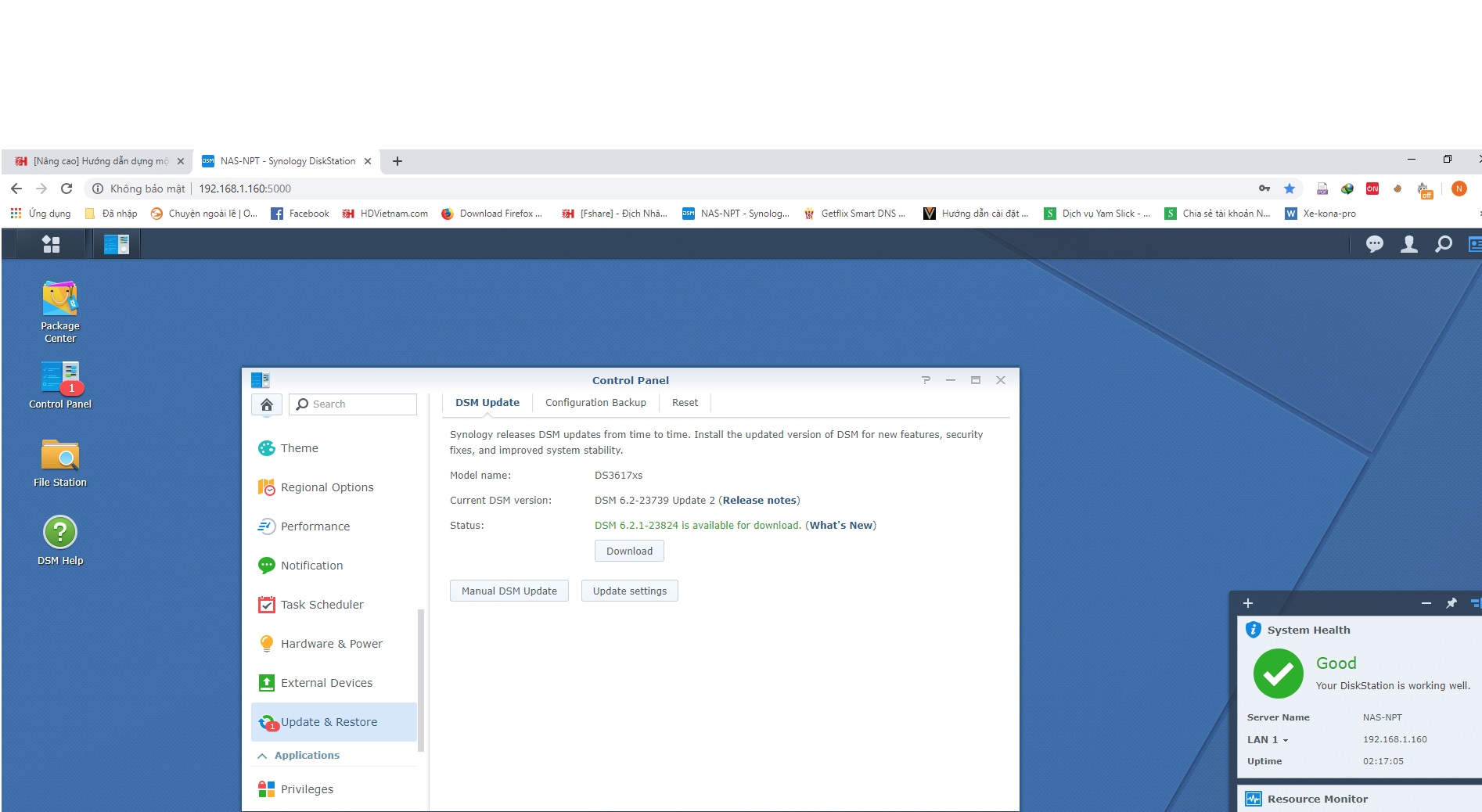The height and width of the screenshot is (812, 1482).
Task: Open Performance settings in sidebar
Action: click(x=334, y=526)
